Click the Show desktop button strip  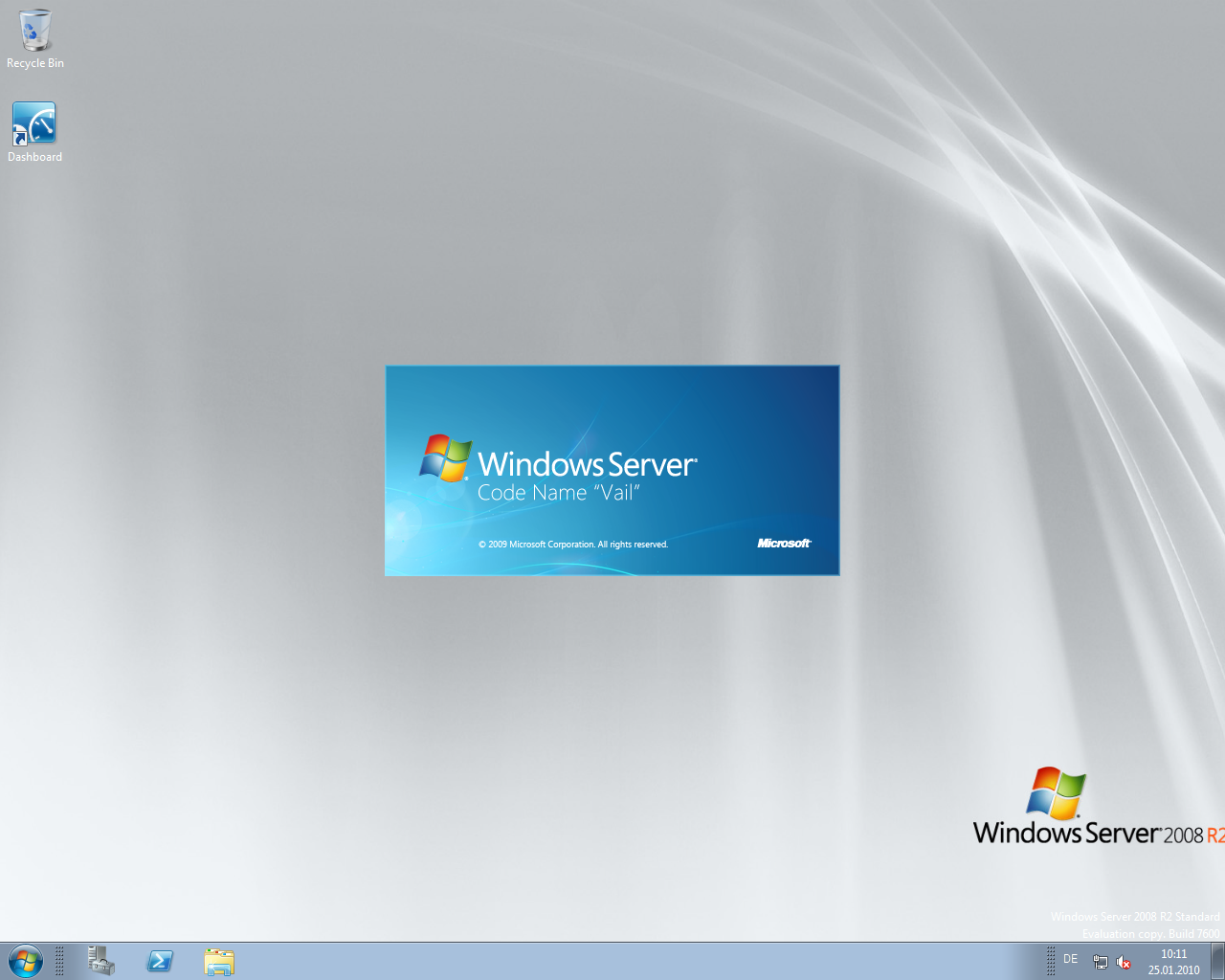point(1217,961)
